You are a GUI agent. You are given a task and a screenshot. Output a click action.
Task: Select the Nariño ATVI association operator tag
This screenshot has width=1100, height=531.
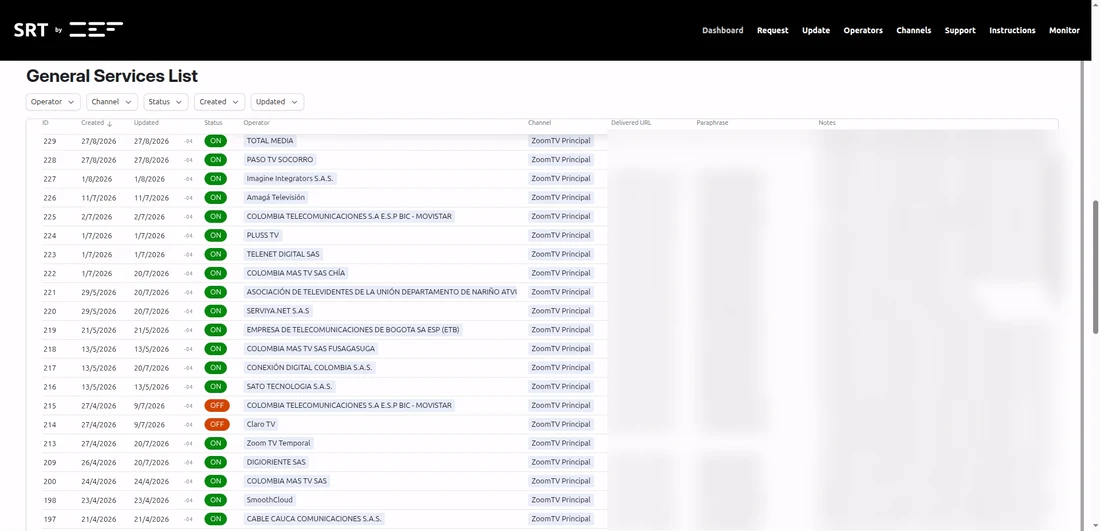point(382,292)
